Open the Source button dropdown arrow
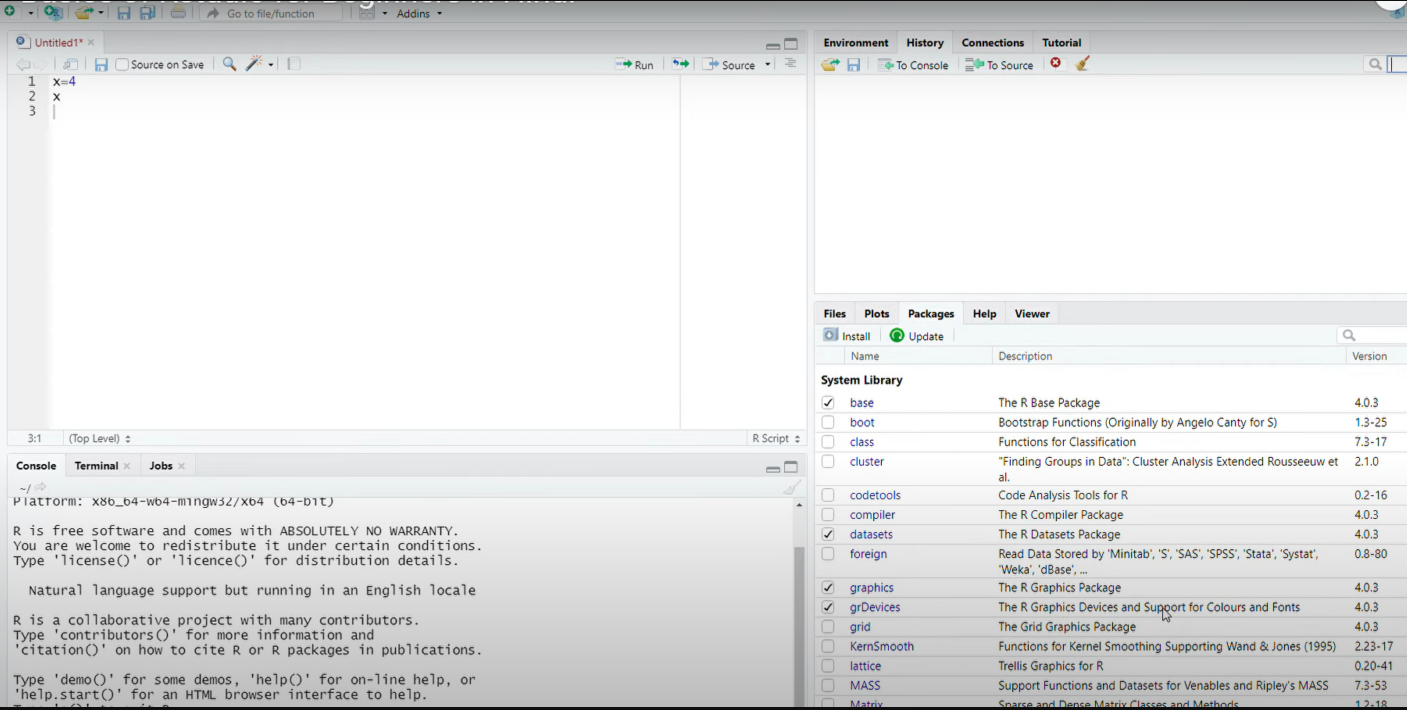Screen dimensions: 1407x710 pyautogui.click(x=768, y=65)
